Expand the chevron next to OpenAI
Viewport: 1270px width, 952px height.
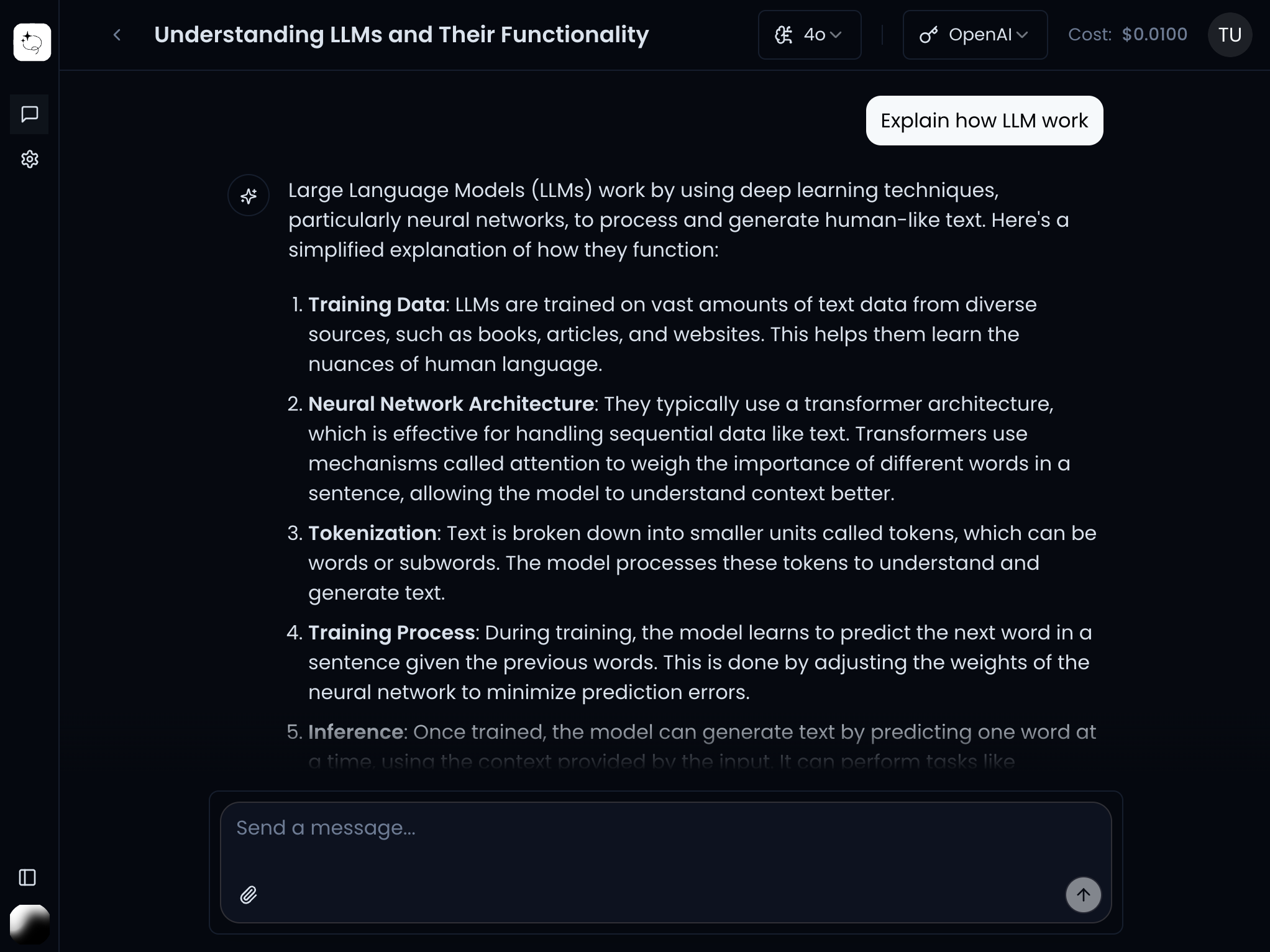[x=1022, y=35]
